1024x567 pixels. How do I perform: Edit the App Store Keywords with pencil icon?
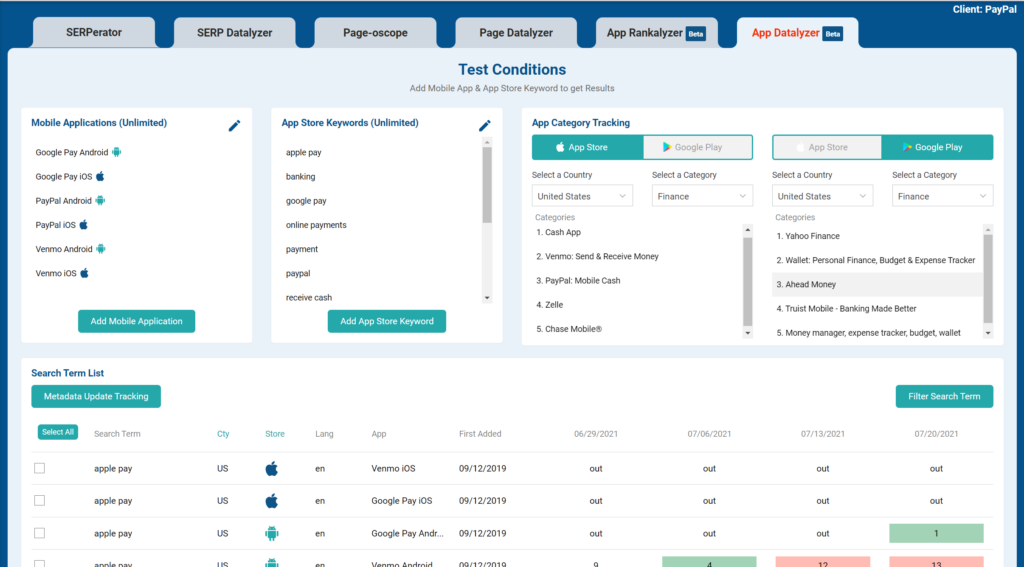[x=485, y=126]
